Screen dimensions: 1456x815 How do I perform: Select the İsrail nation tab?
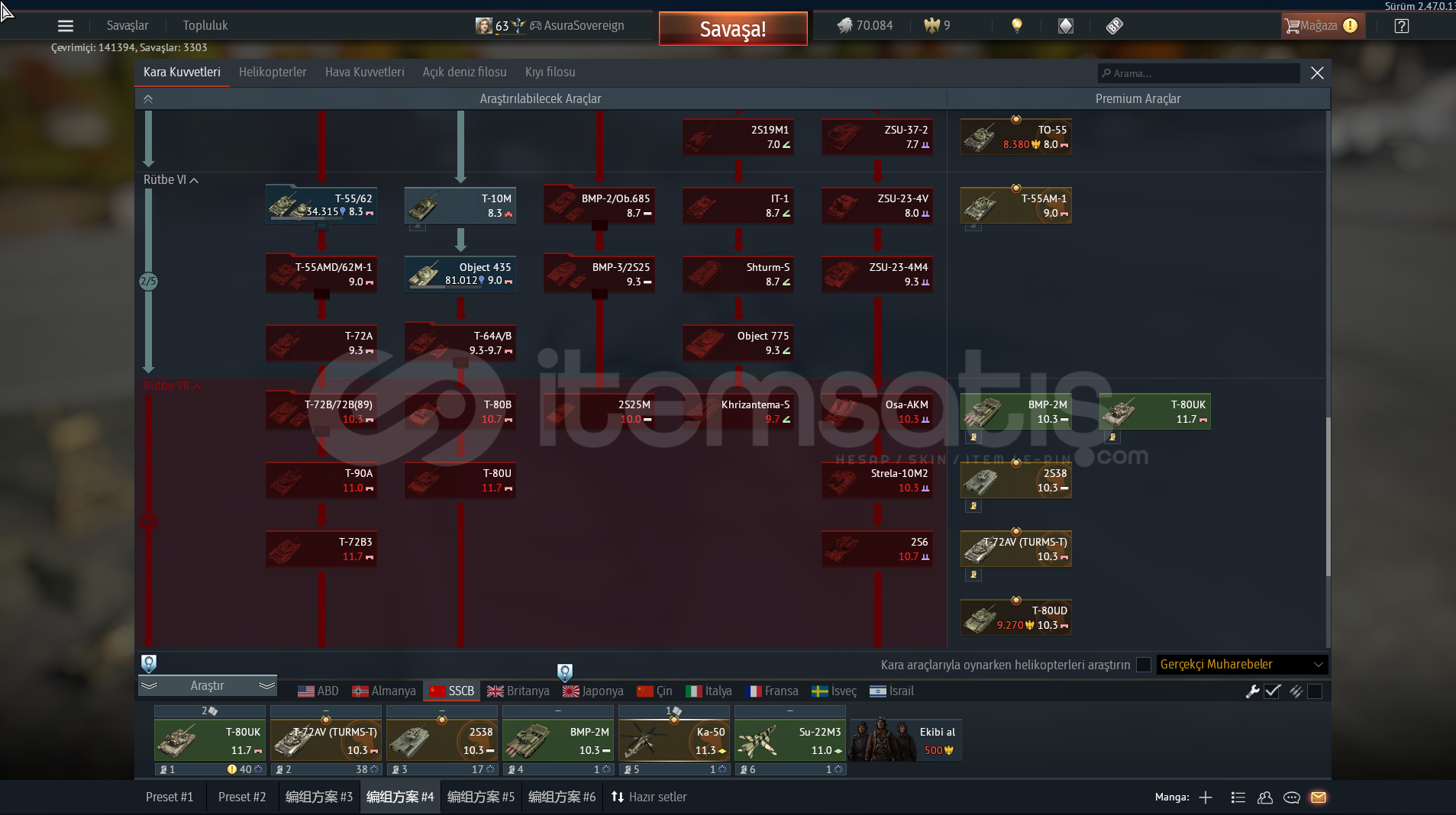point(892,691)
